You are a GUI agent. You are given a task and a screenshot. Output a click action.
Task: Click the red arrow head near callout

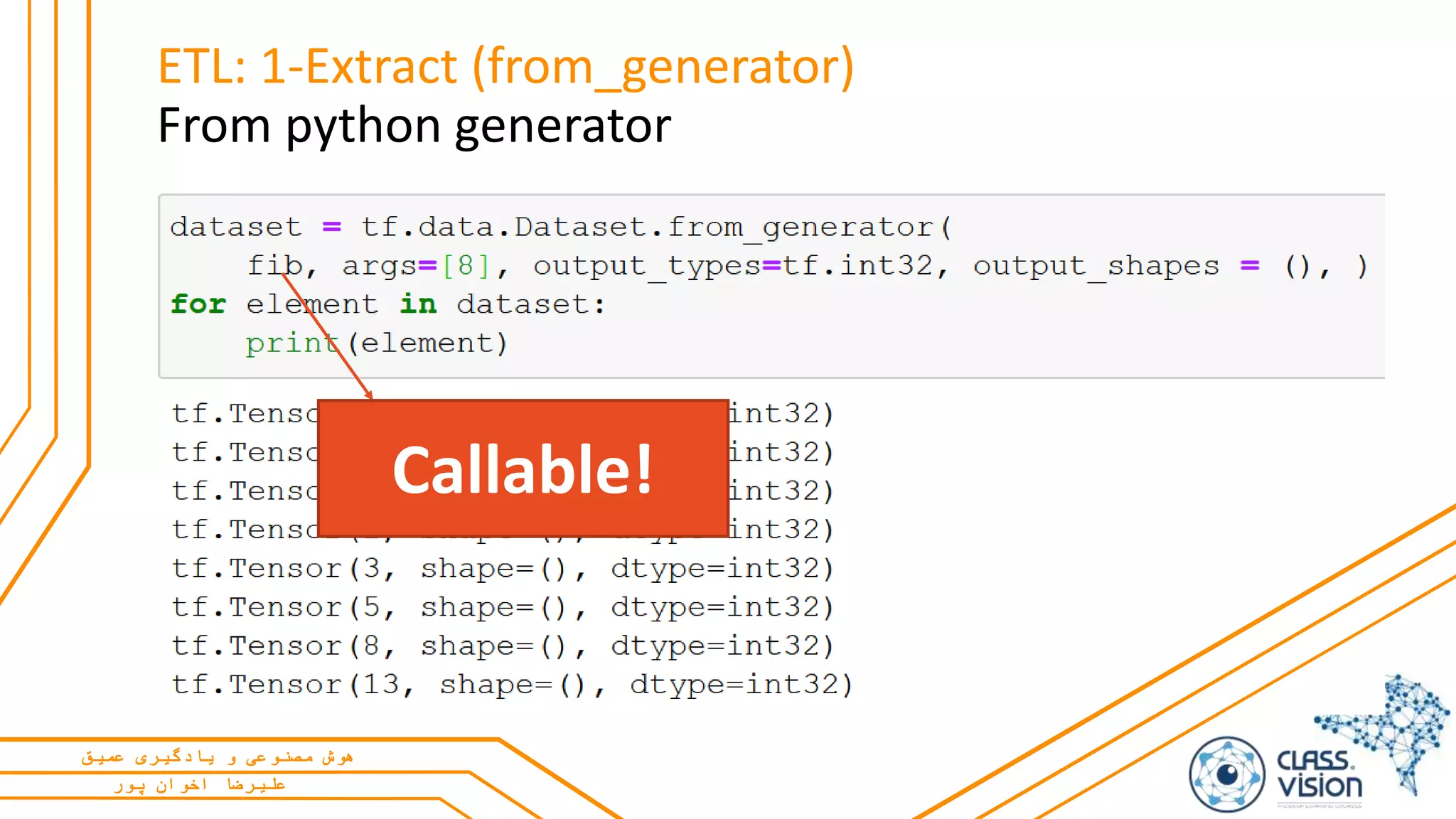coord(368,395)
